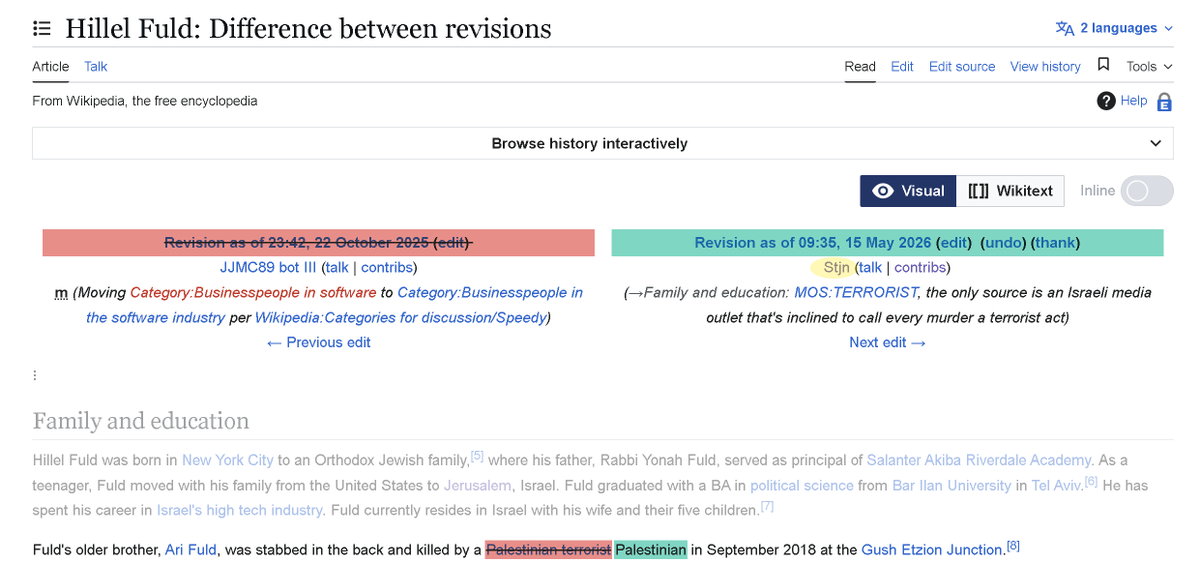Open Israel's high tech industry link
1200x563 pixels.
(x=239, y=510)
